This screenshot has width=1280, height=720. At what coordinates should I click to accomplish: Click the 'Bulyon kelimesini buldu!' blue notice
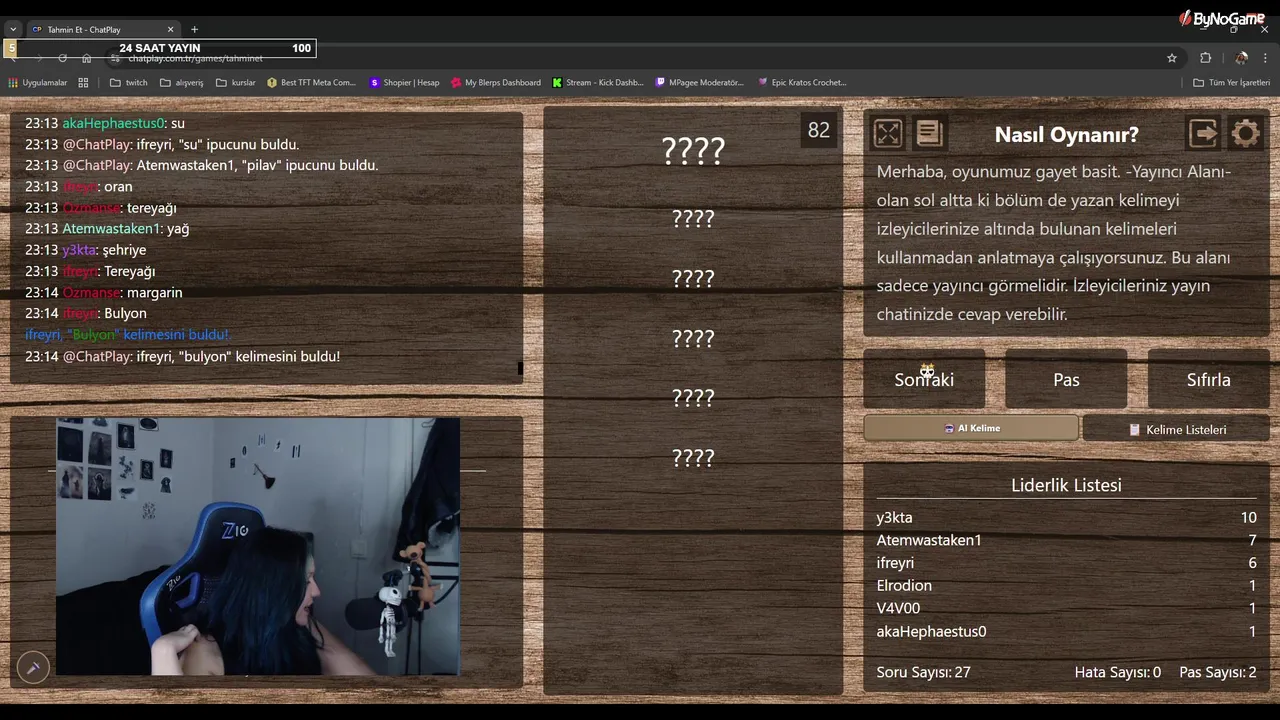128,334
